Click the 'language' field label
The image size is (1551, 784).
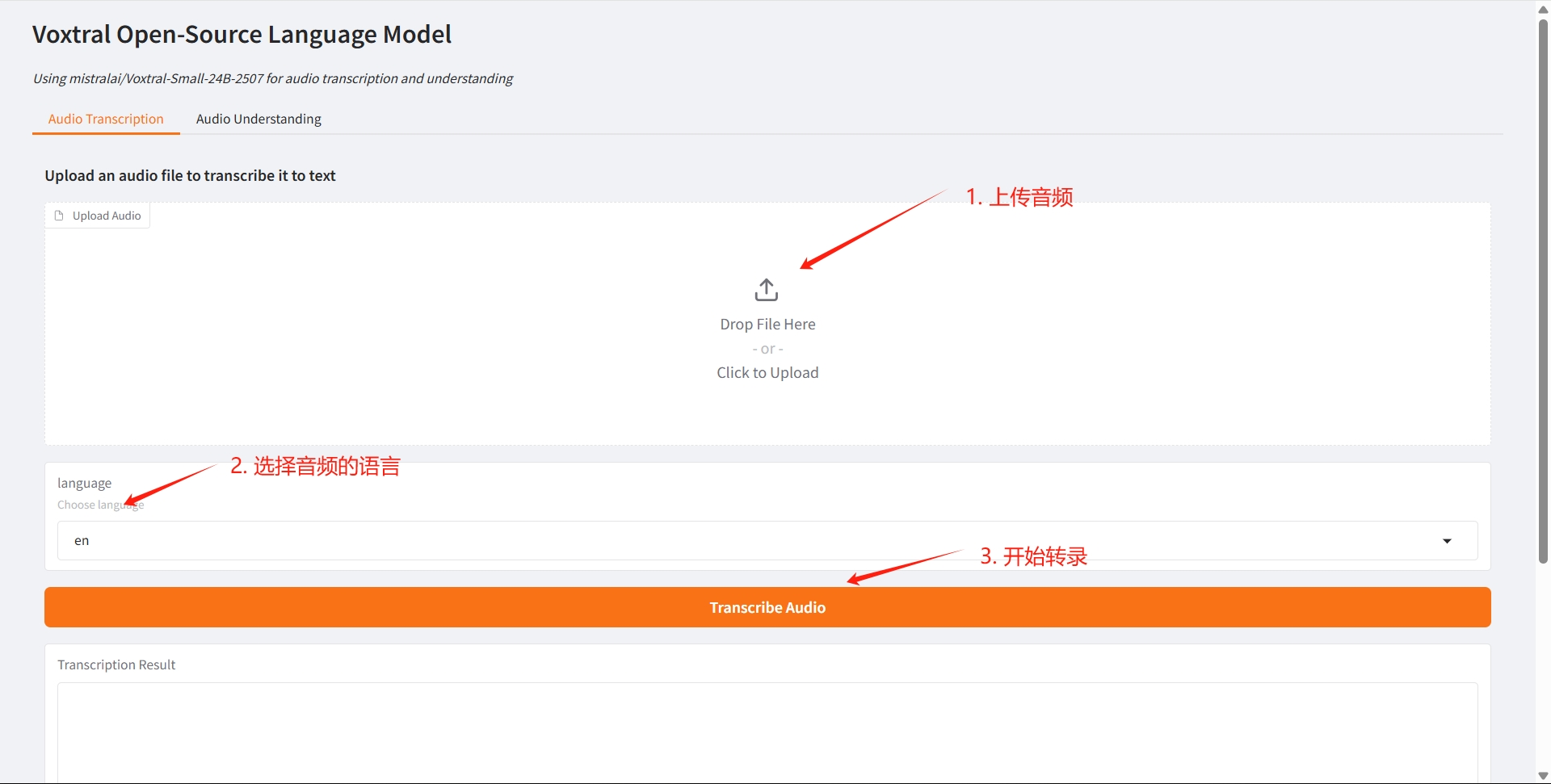pos(84,483)
